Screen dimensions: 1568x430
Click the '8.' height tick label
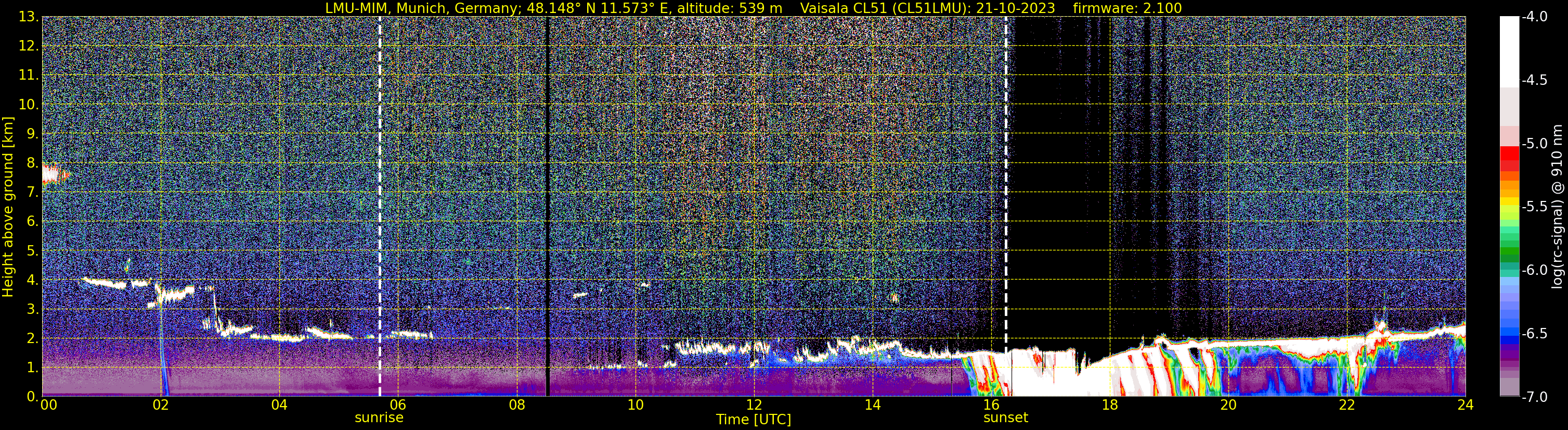point(33,163)
